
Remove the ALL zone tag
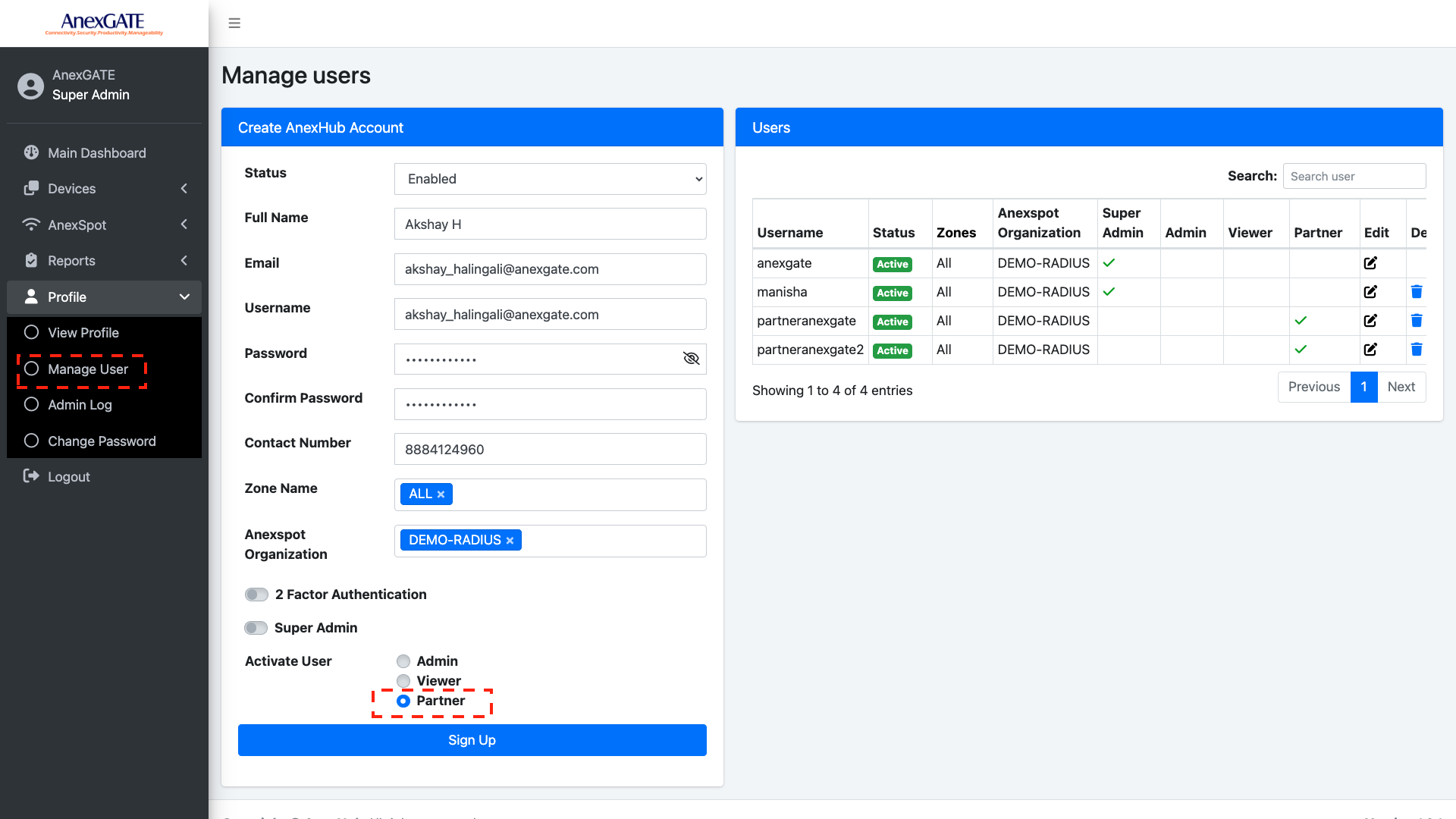click(441, 494)
